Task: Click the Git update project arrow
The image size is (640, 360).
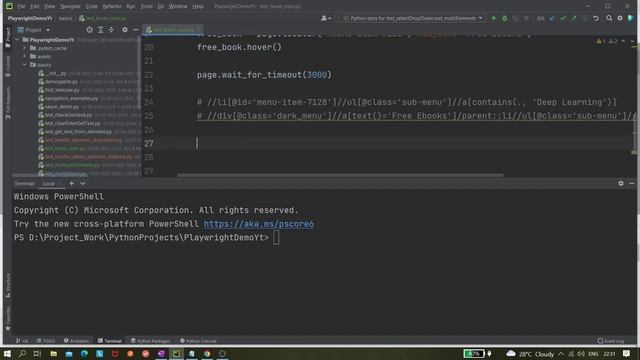Action: point(552,18)
